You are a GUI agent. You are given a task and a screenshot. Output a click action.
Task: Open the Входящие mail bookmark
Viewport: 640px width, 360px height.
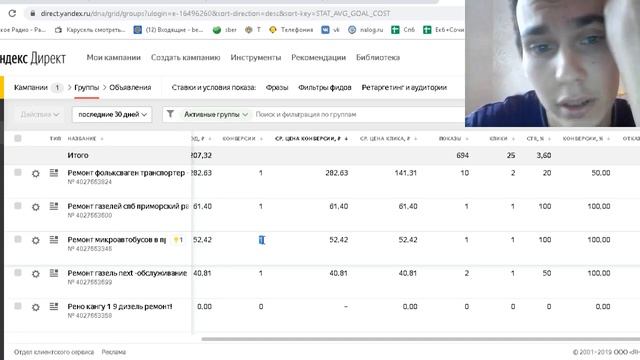click(168, 30)
